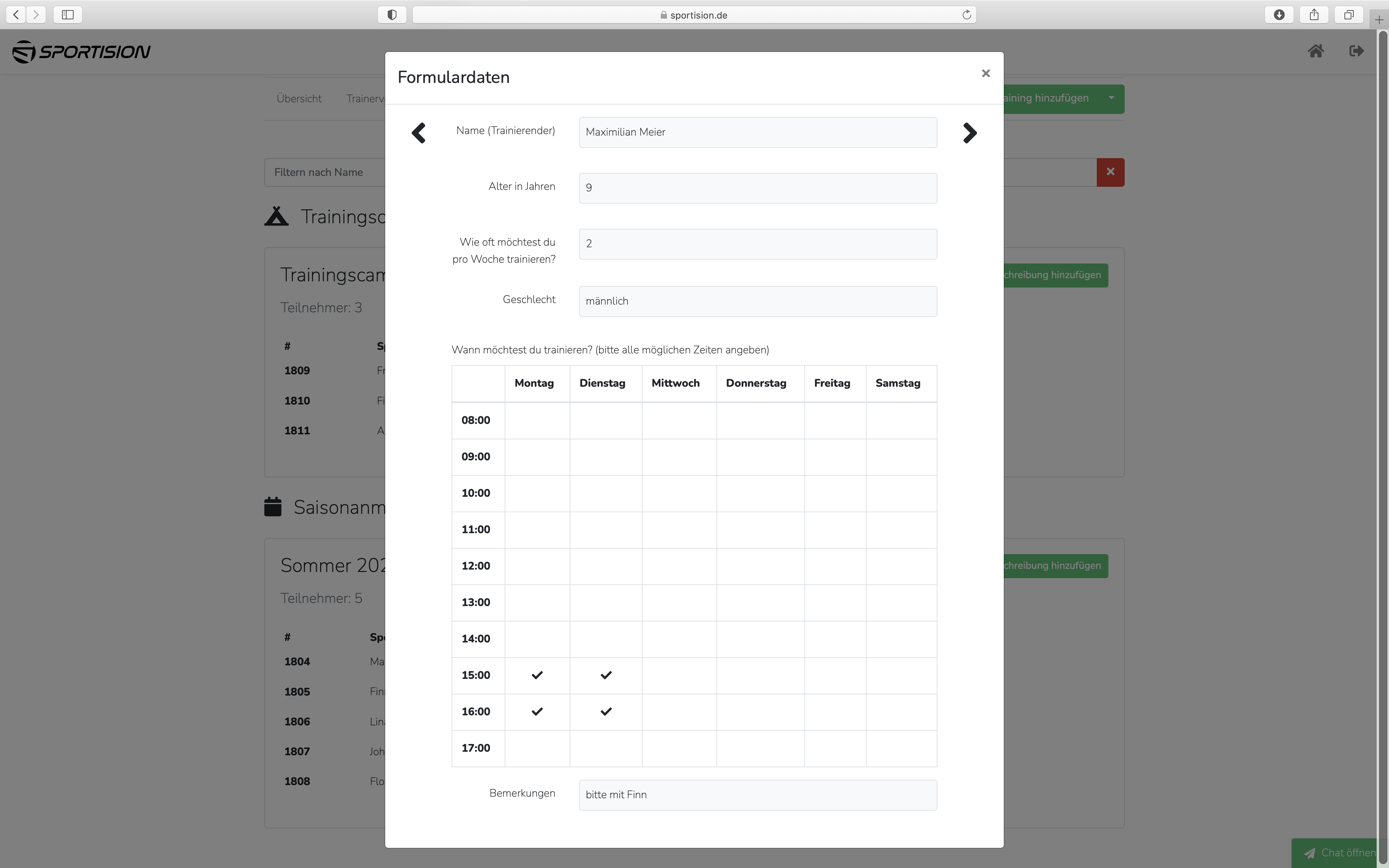
Task: Click the Bemerkungen input field
Action: (757, 794)
